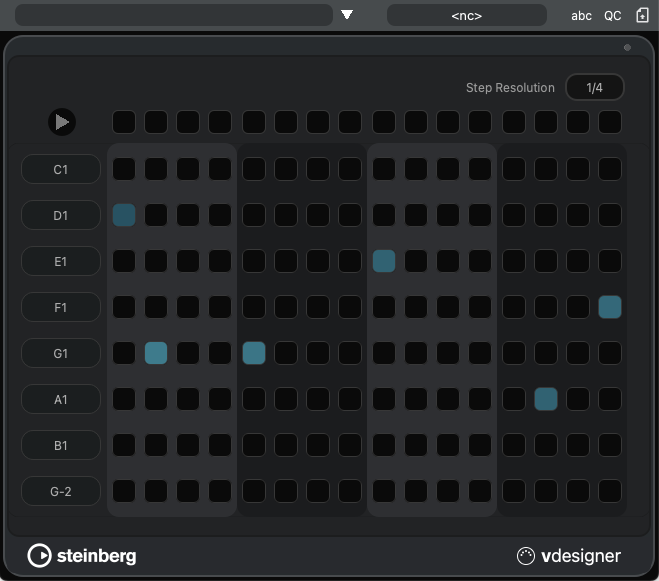This screenshot has height=581, width=659.
Task: Select the C1 note label
Action: [61, 169]
